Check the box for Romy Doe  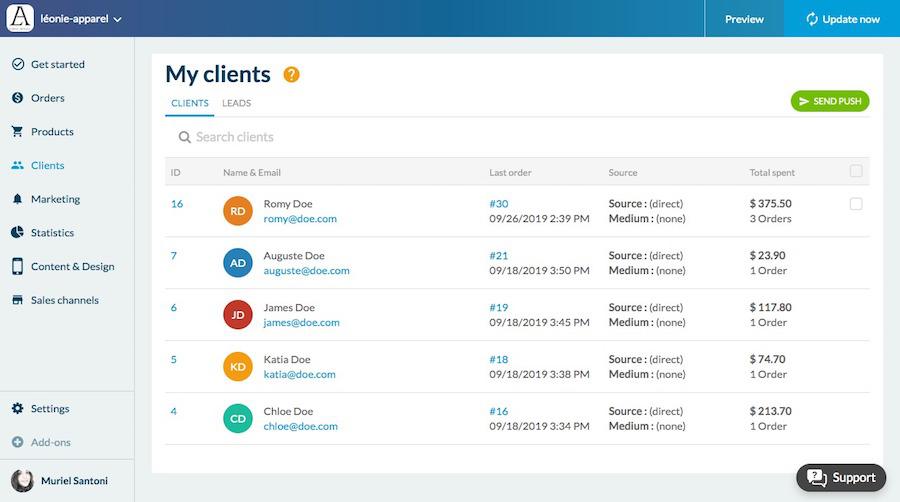(x=856, y=204)
